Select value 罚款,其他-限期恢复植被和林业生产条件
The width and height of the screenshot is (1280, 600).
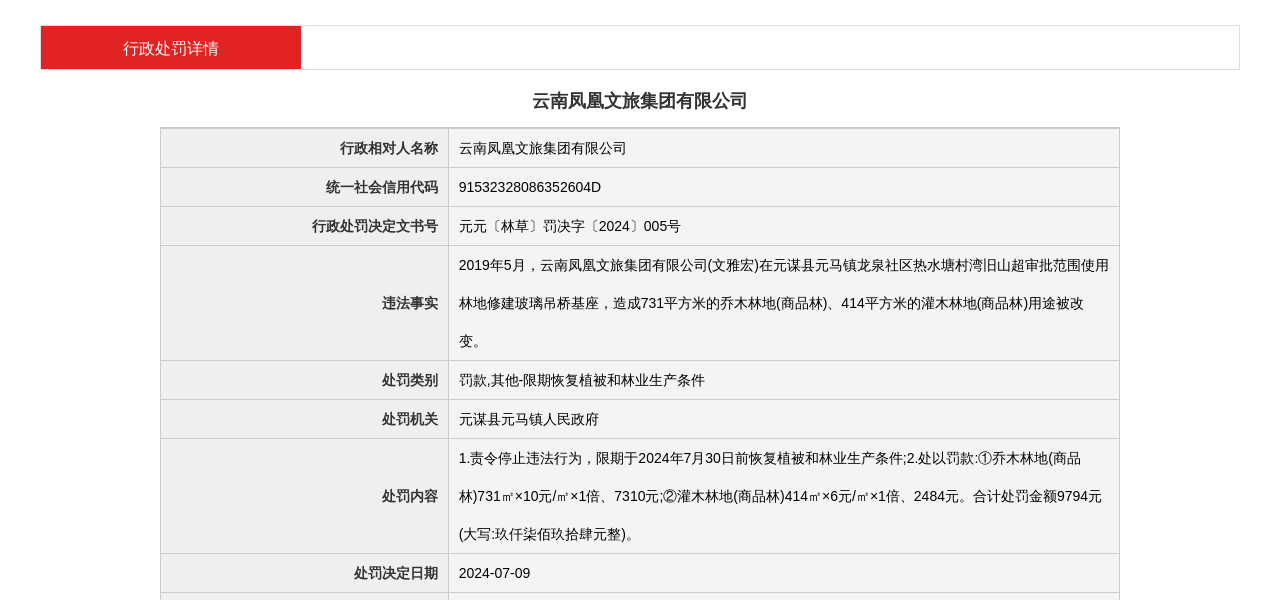click(582, 380)
